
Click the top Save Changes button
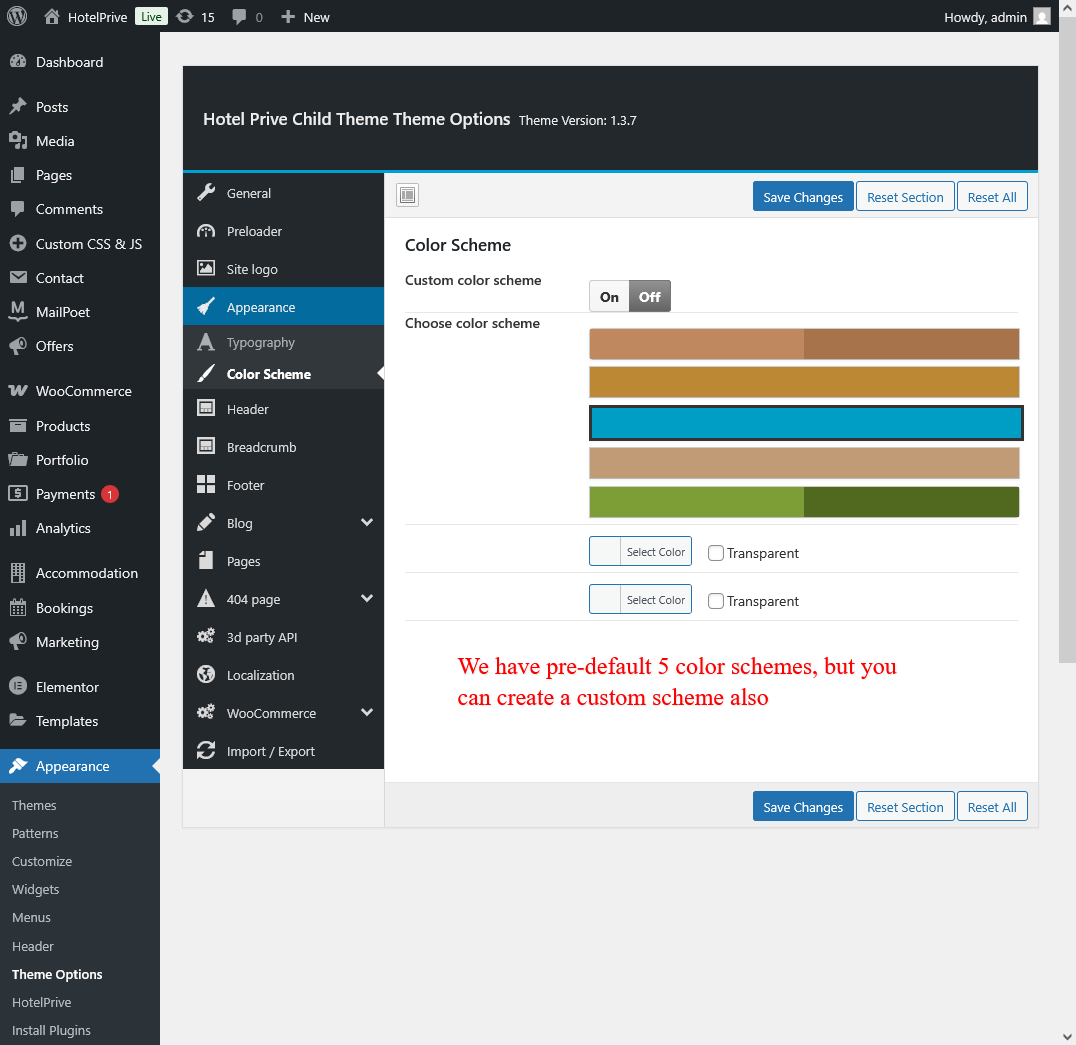[x=803, y=197]
